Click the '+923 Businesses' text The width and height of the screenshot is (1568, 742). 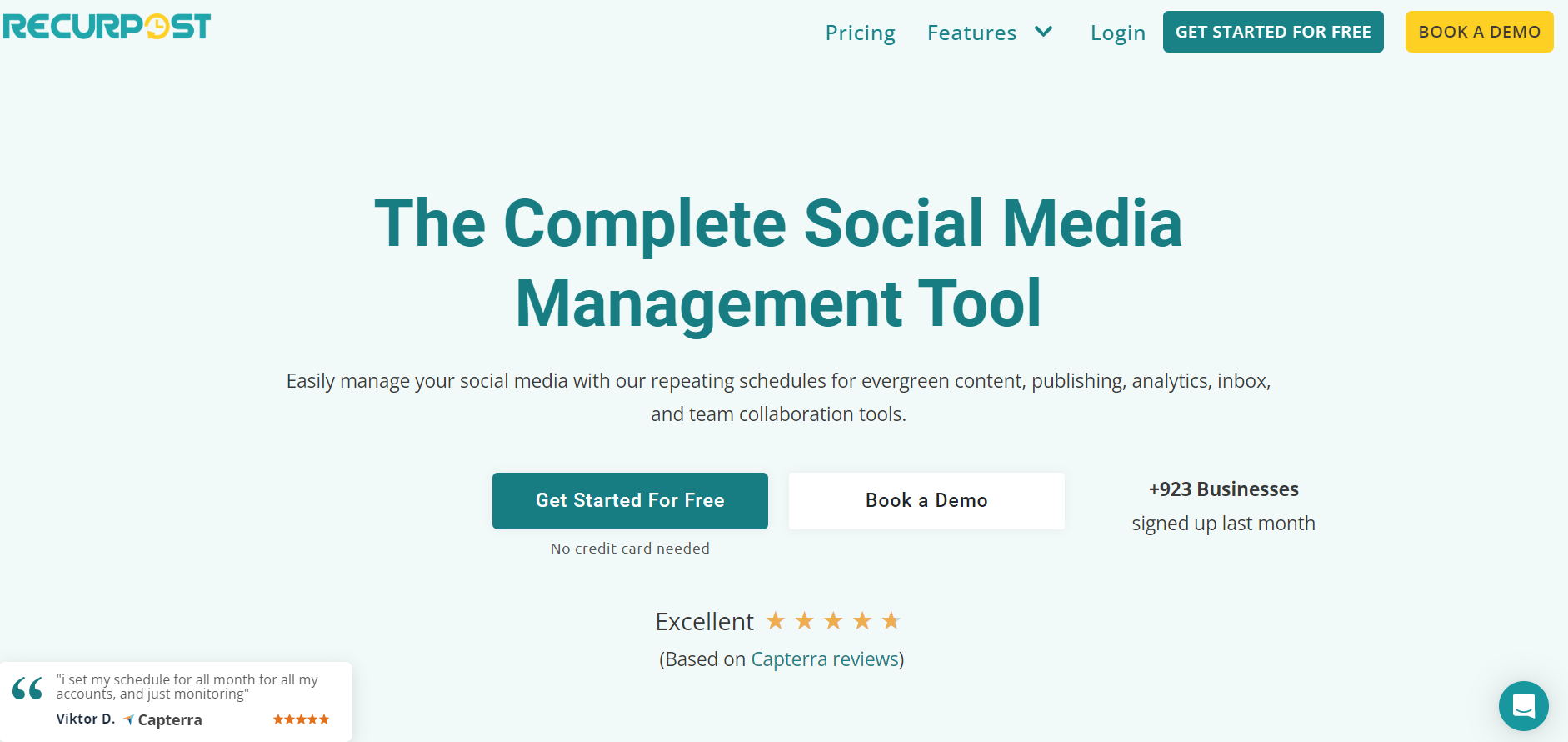(x=1223, y=489)
